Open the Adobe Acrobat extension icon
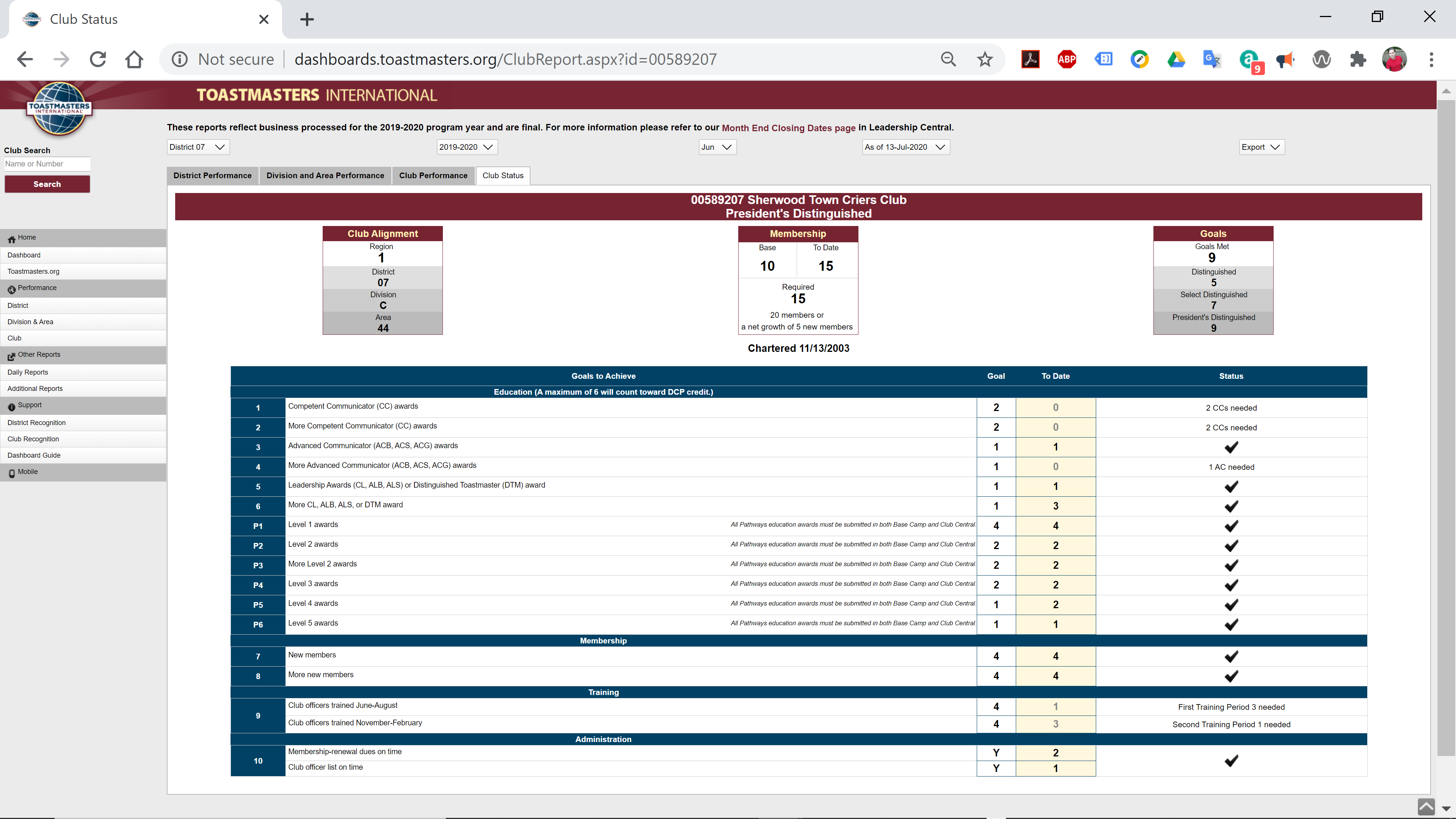Screen dimensions: 1456x819 click(x=1030, y=60)
